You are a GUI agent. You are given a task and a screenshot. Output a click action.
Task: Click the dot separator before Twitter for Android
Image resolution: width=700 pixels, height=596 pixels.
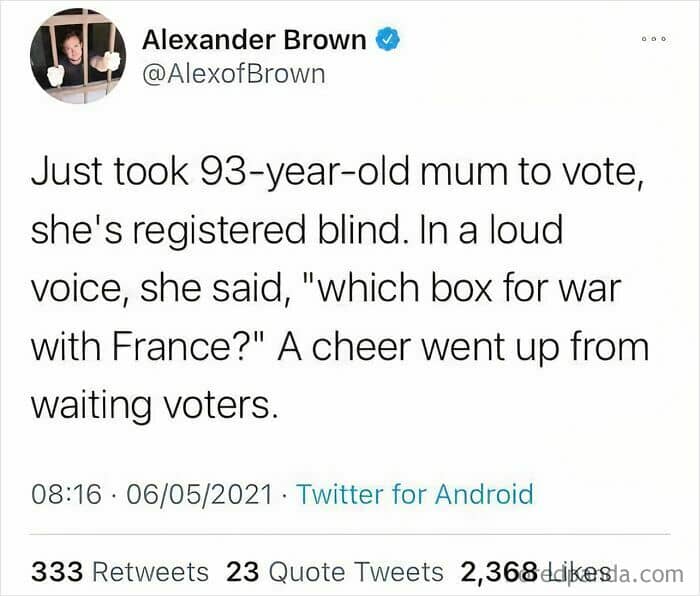284,496
